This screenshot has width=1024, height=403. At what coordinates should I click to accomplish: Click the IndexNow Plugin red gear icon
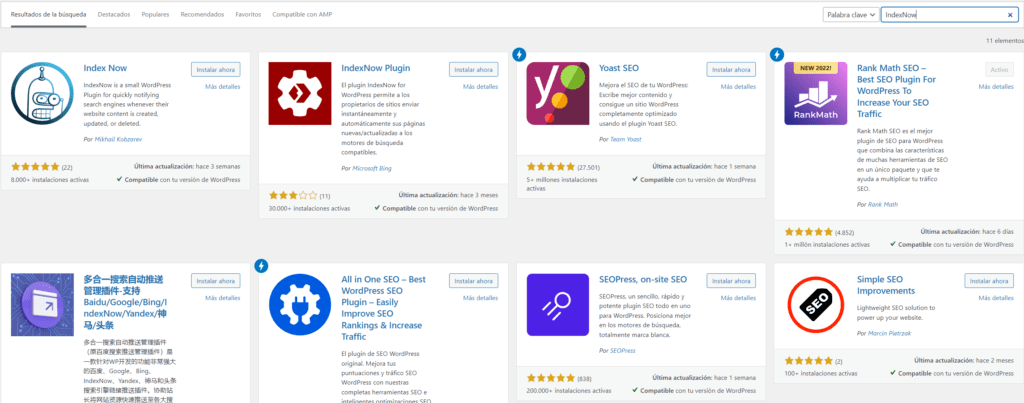(300, 93)
